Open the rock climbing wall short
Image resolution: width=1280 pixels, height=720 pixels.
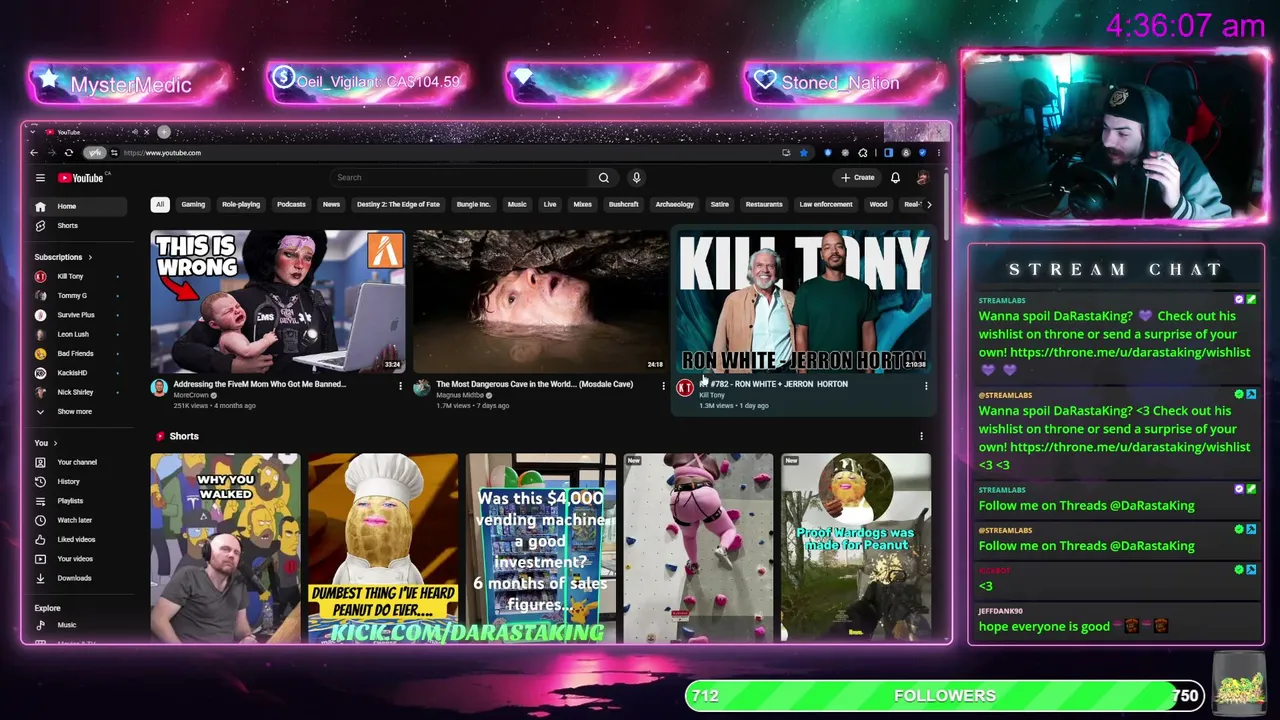(698, 547)
